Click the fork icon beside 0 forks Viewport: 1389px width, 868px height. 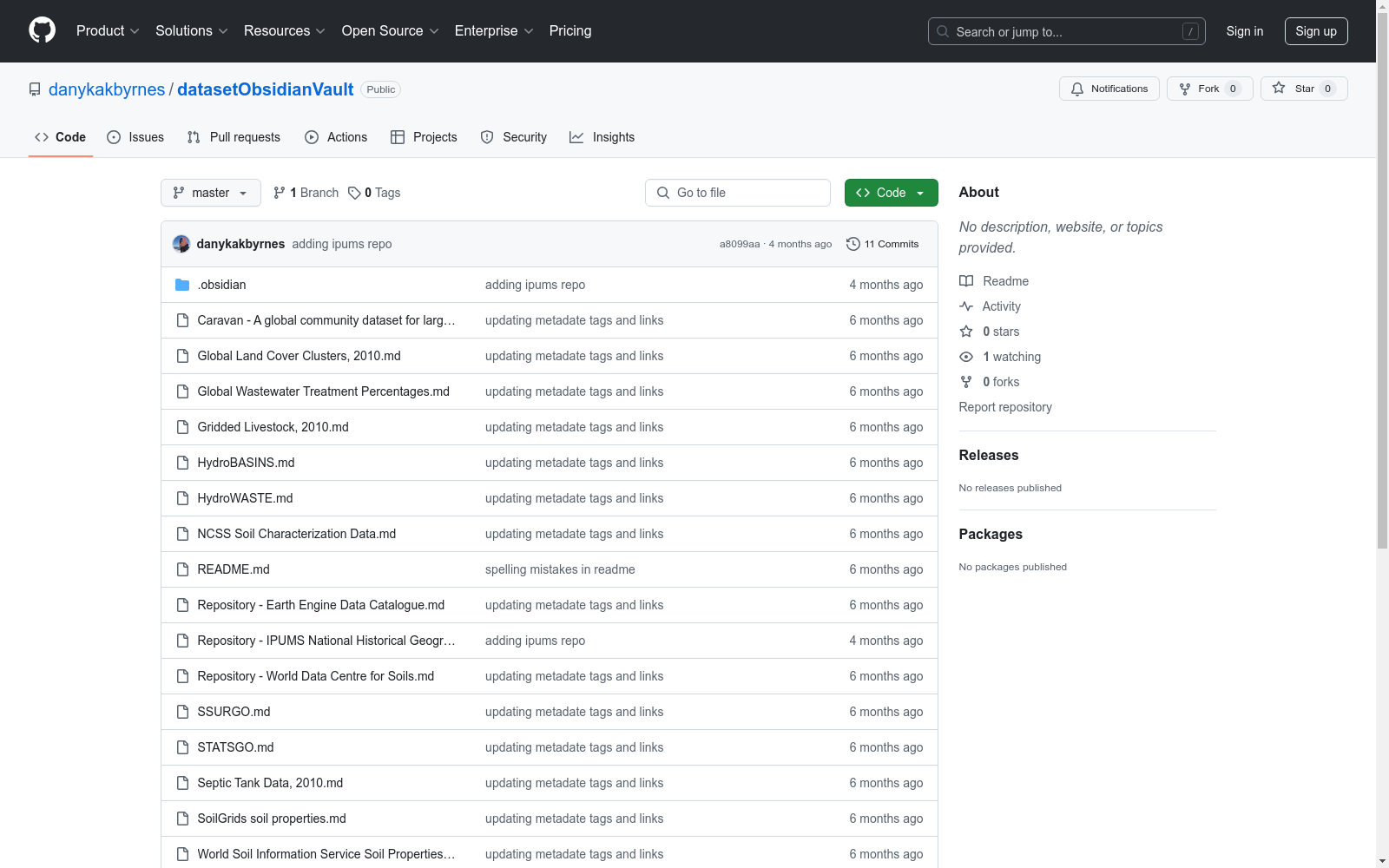coord(966,382)
